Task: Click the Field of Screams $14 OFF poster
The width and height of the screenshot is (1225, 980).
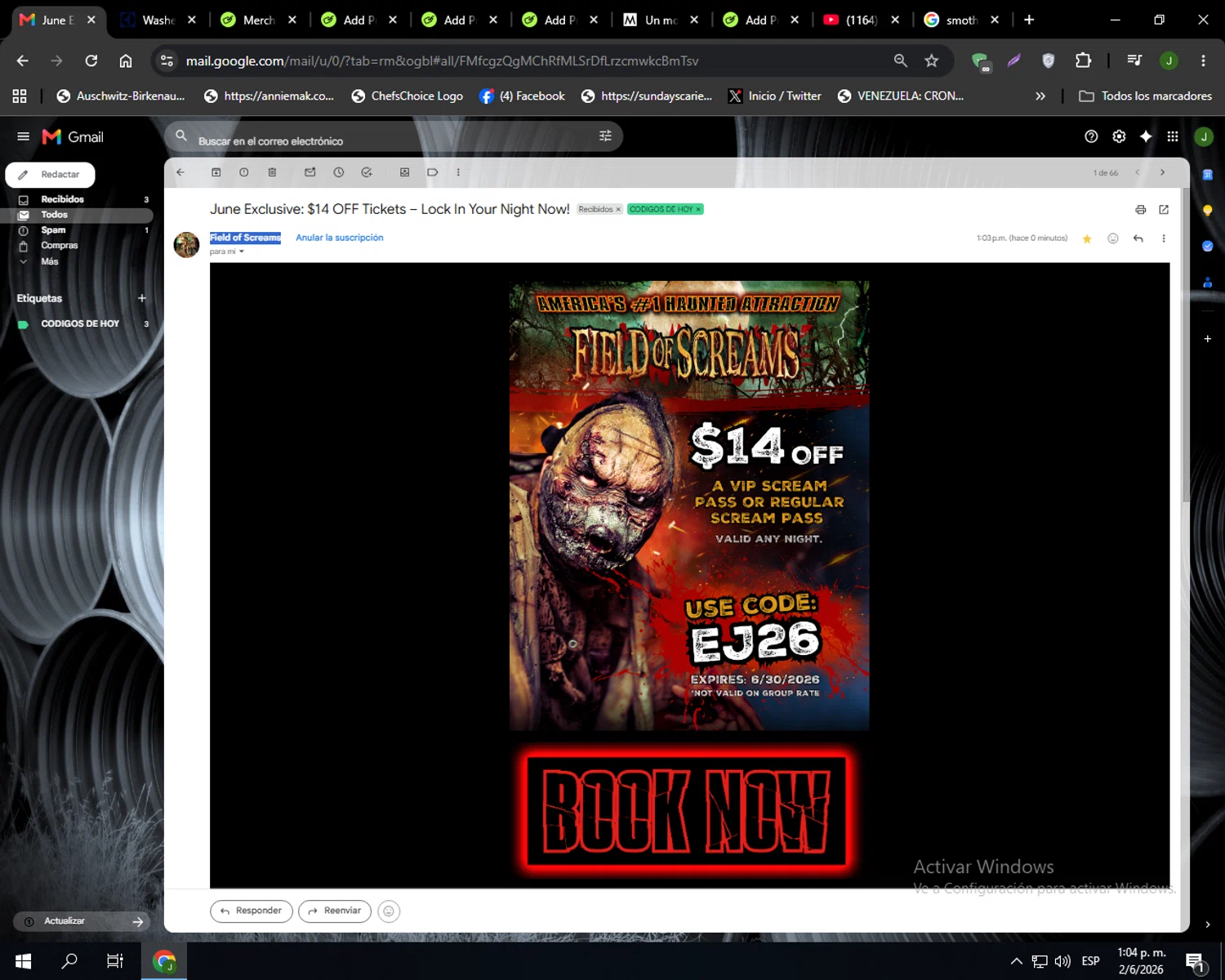Action: (689, 506)
